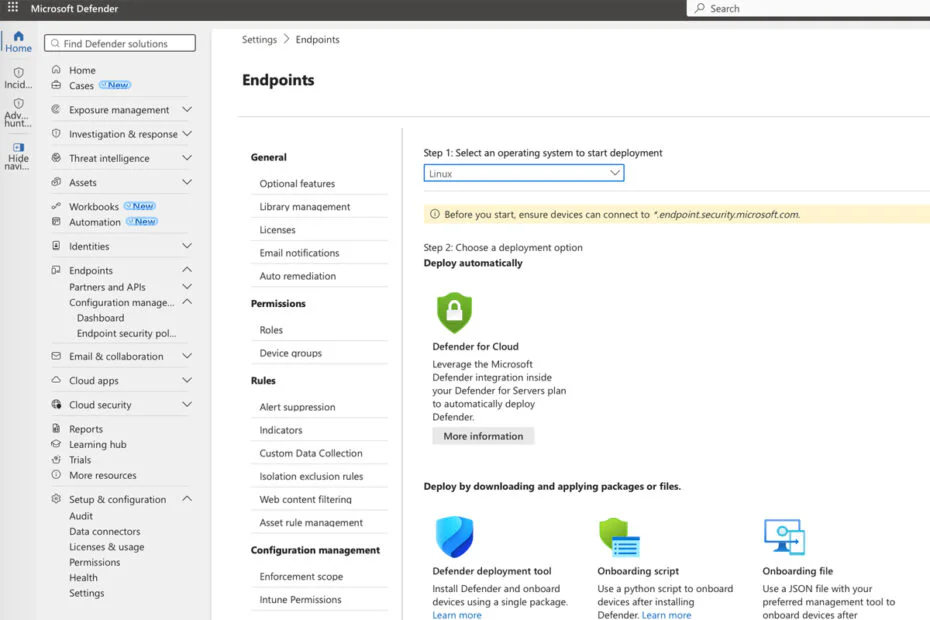Open Dashboard under Configuration management
The height and width of the screenshot is (620, 930).
tap(100, 318)
